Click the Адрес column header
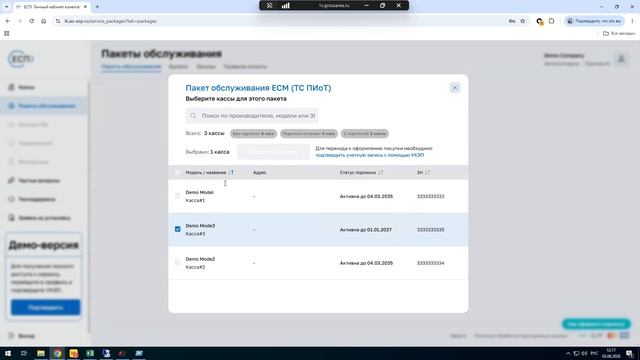Screen dimensions: 640x360 click(260, 172)
